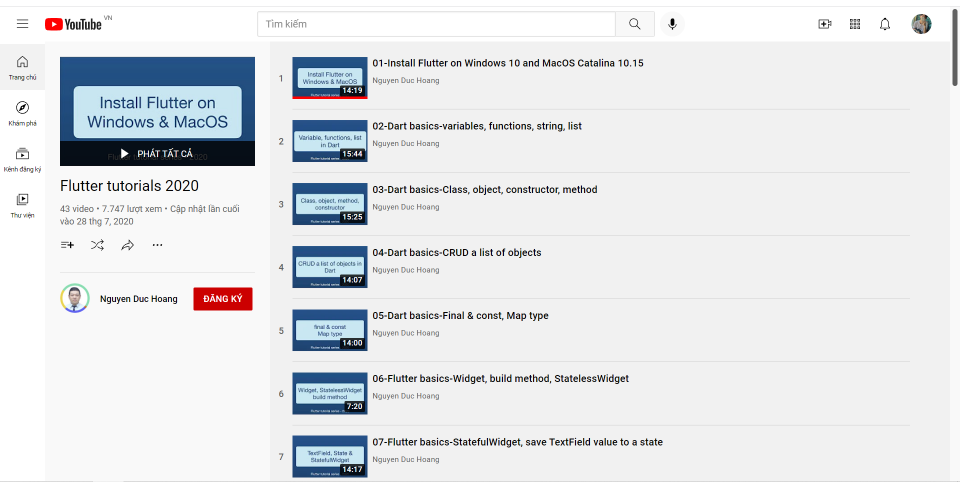Open thumbnail of video 02 Dart variables
Image resolution: width=960 pixels, height=482 pixels.
(330, 141)
